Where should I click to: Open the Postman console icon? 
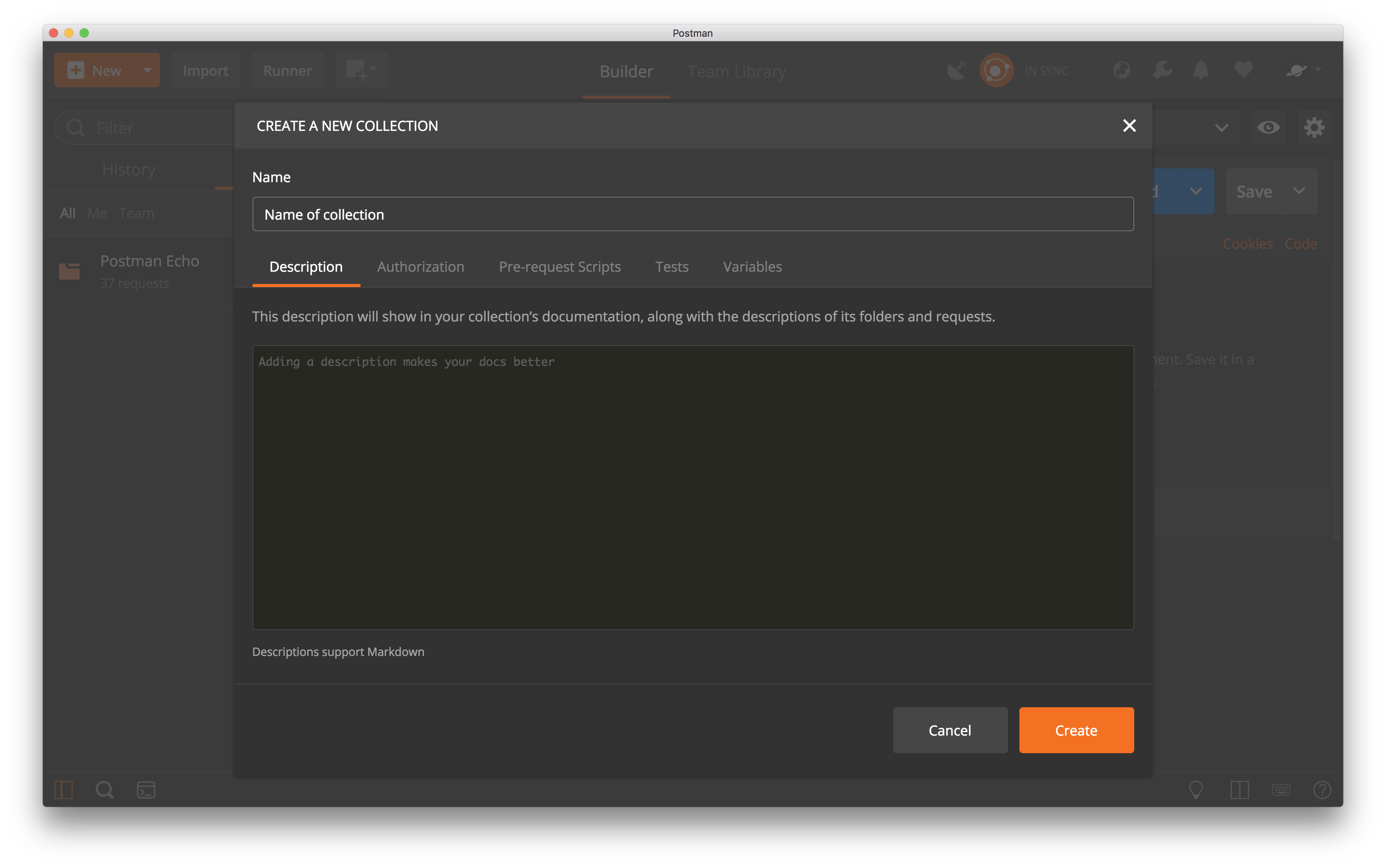coord(146,790)
